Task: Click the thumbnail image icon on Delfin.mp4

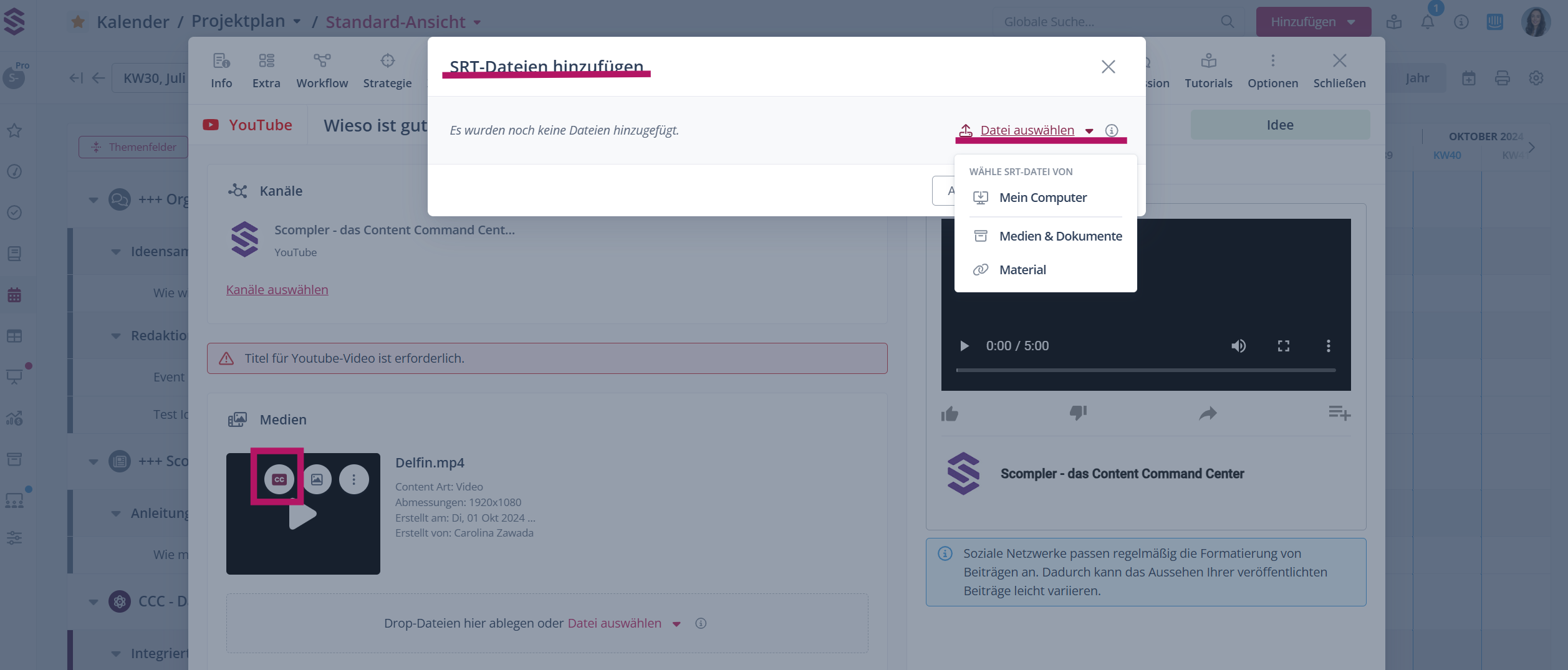Action: tap(317, 479)
